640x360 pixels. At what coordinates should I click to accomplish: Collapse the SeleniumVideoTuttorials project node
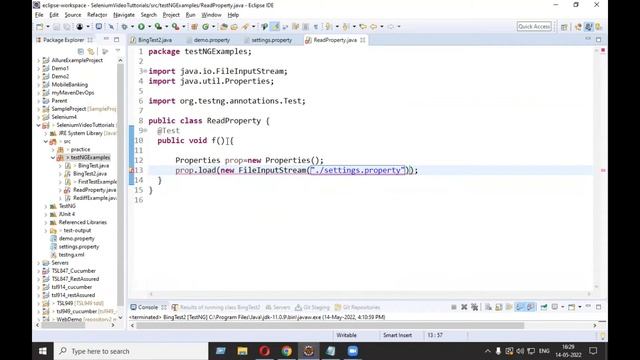(x=39, y=125)
